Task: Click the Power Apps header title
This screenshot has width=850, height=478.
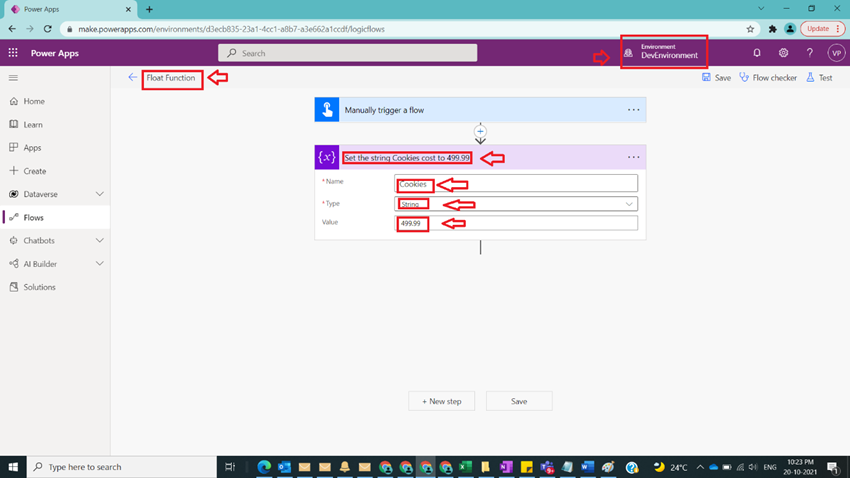Action: [55, 53]
